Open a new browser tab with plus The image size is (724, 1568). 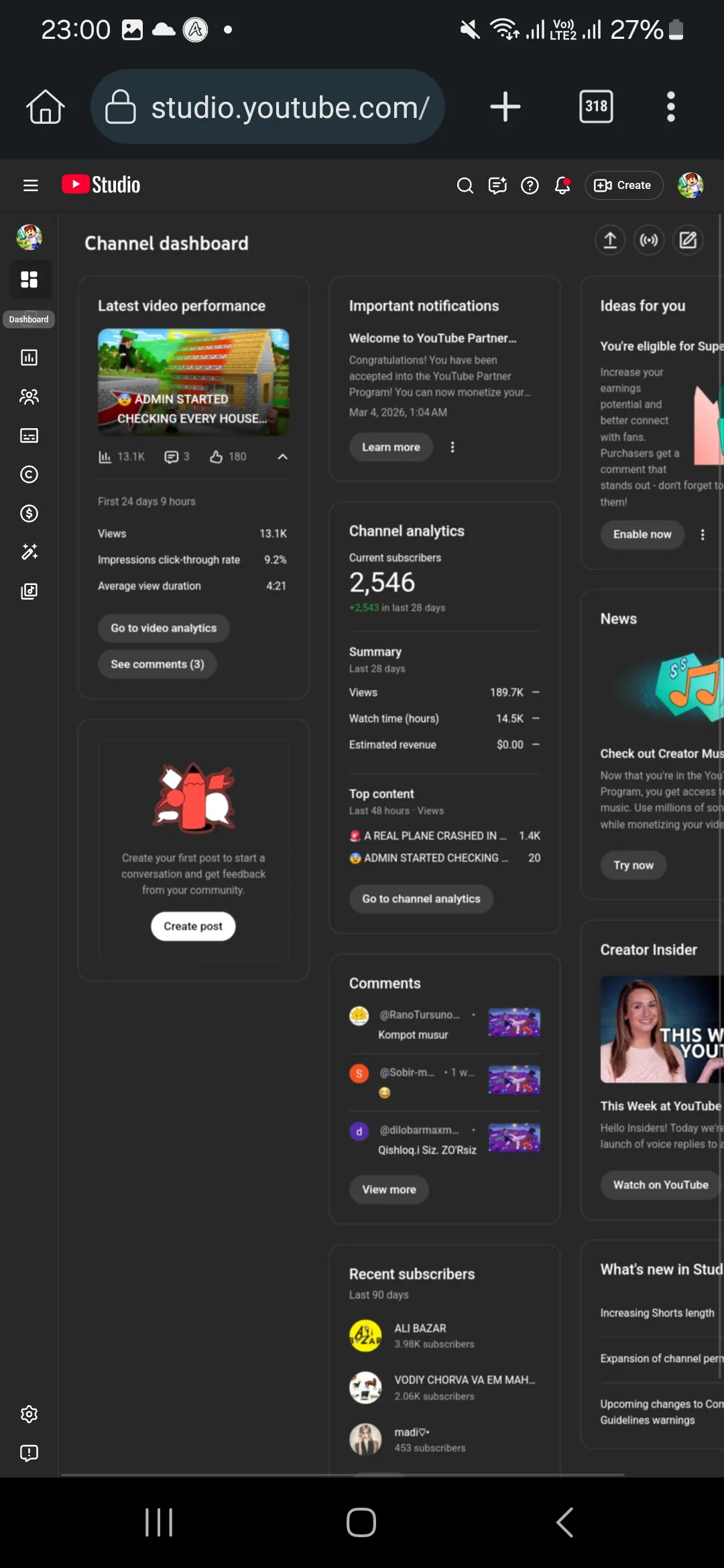click(x=505, y=107)
